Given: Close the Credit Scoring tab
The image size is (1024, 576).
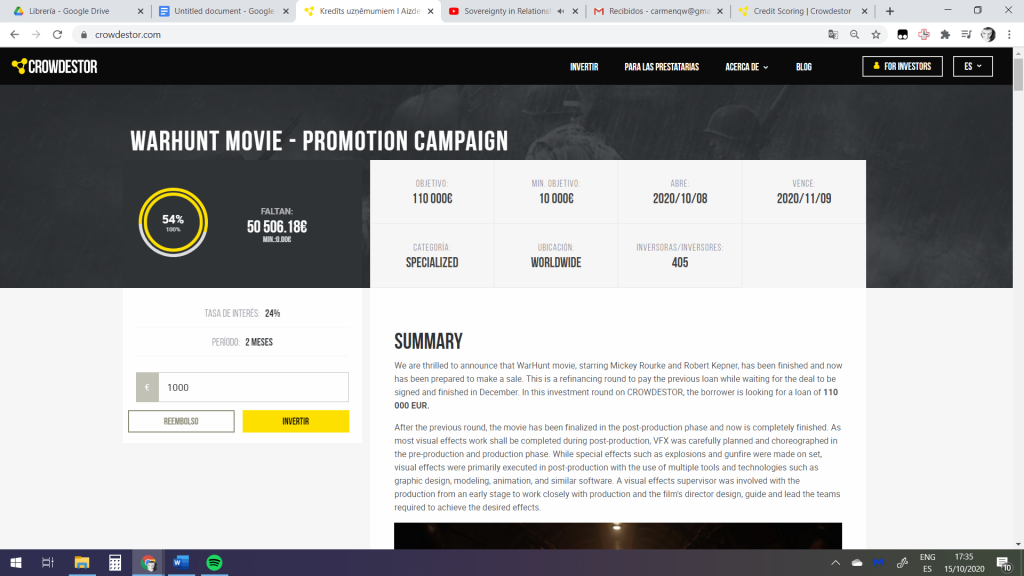Looking at the screenshot, I should (865, 11).
